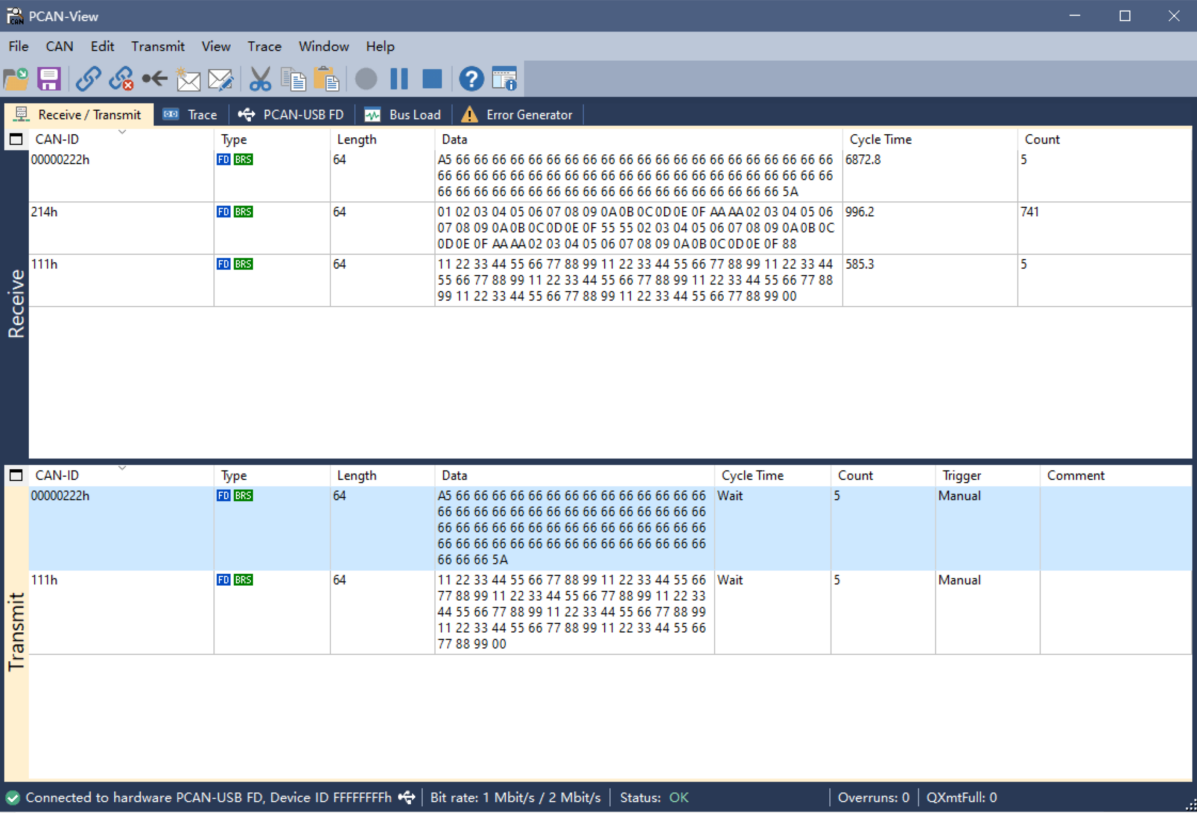
Task: Open the Trace menu
Action: pyautogui.click(x=264, y=47)
